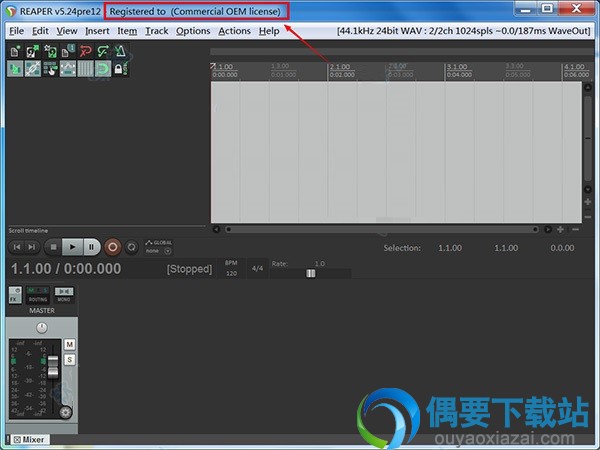
Task: Click the Master volume fader handle
Action: click(x=53, y=366)
